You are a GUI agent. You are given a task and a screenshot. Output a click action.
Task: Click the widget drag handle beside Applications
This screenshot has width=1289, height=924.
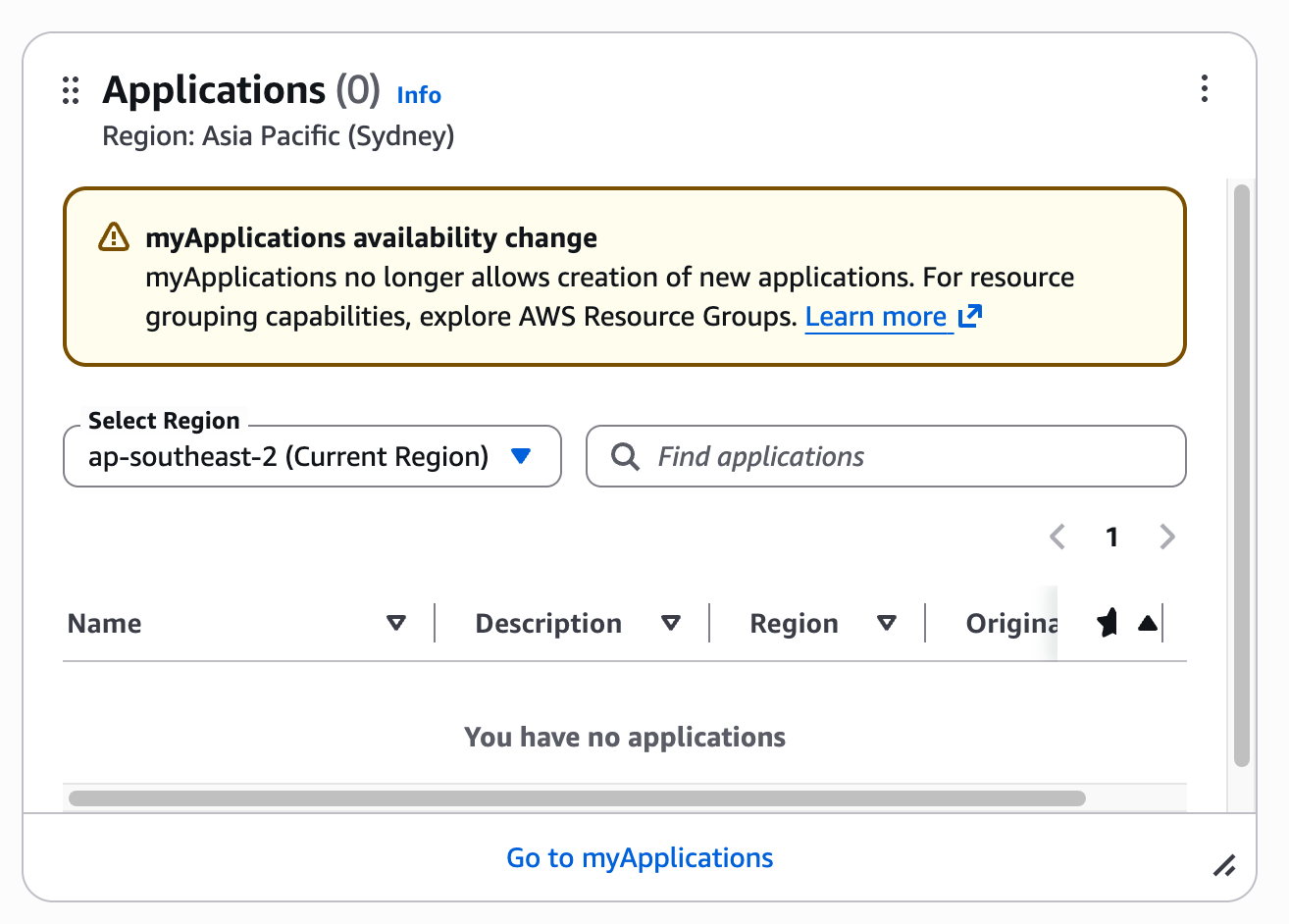[71, 90]
